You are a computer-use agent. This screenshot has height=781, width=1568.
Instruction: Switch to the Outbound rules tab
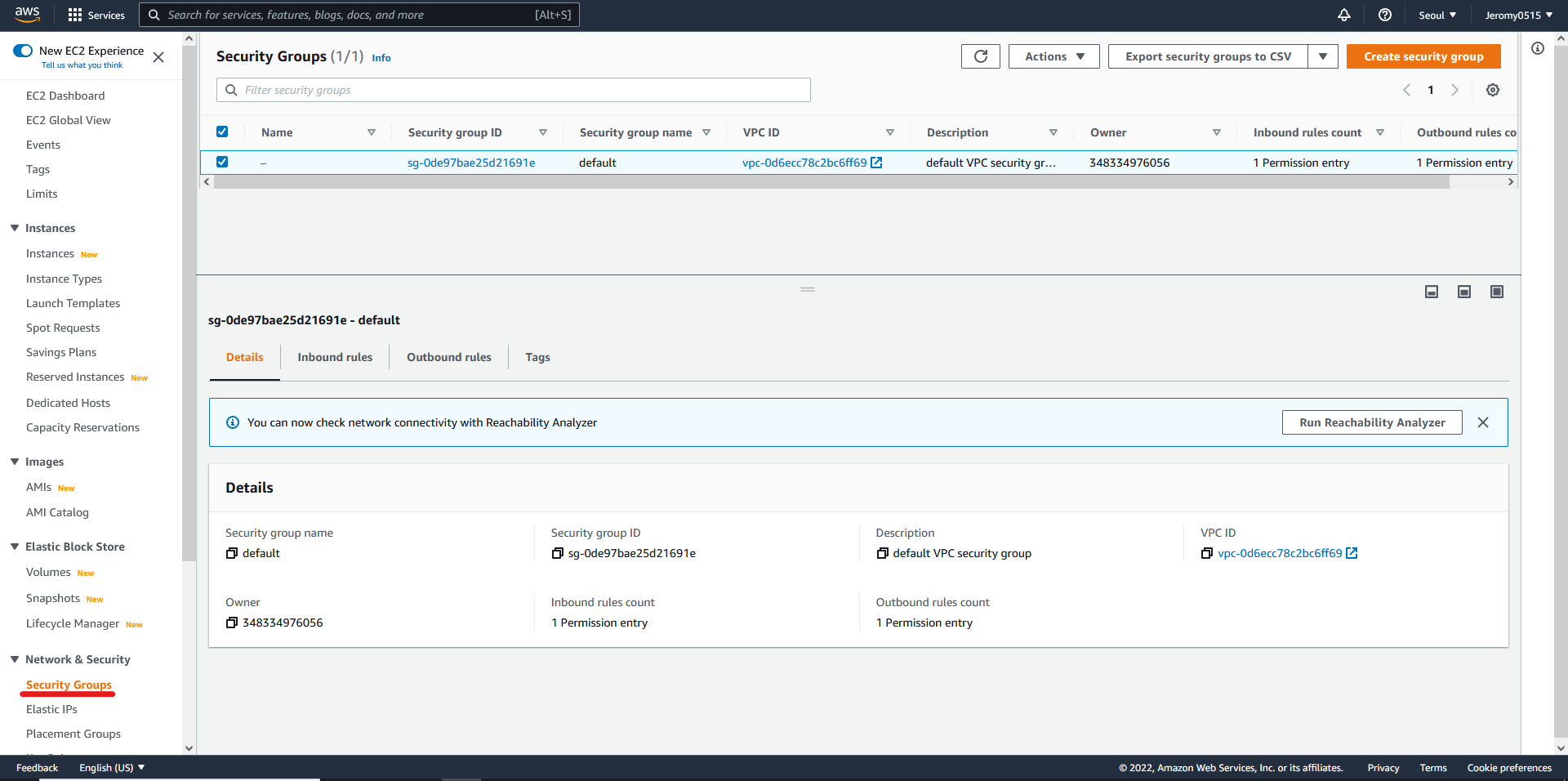(x=449, y=357)
